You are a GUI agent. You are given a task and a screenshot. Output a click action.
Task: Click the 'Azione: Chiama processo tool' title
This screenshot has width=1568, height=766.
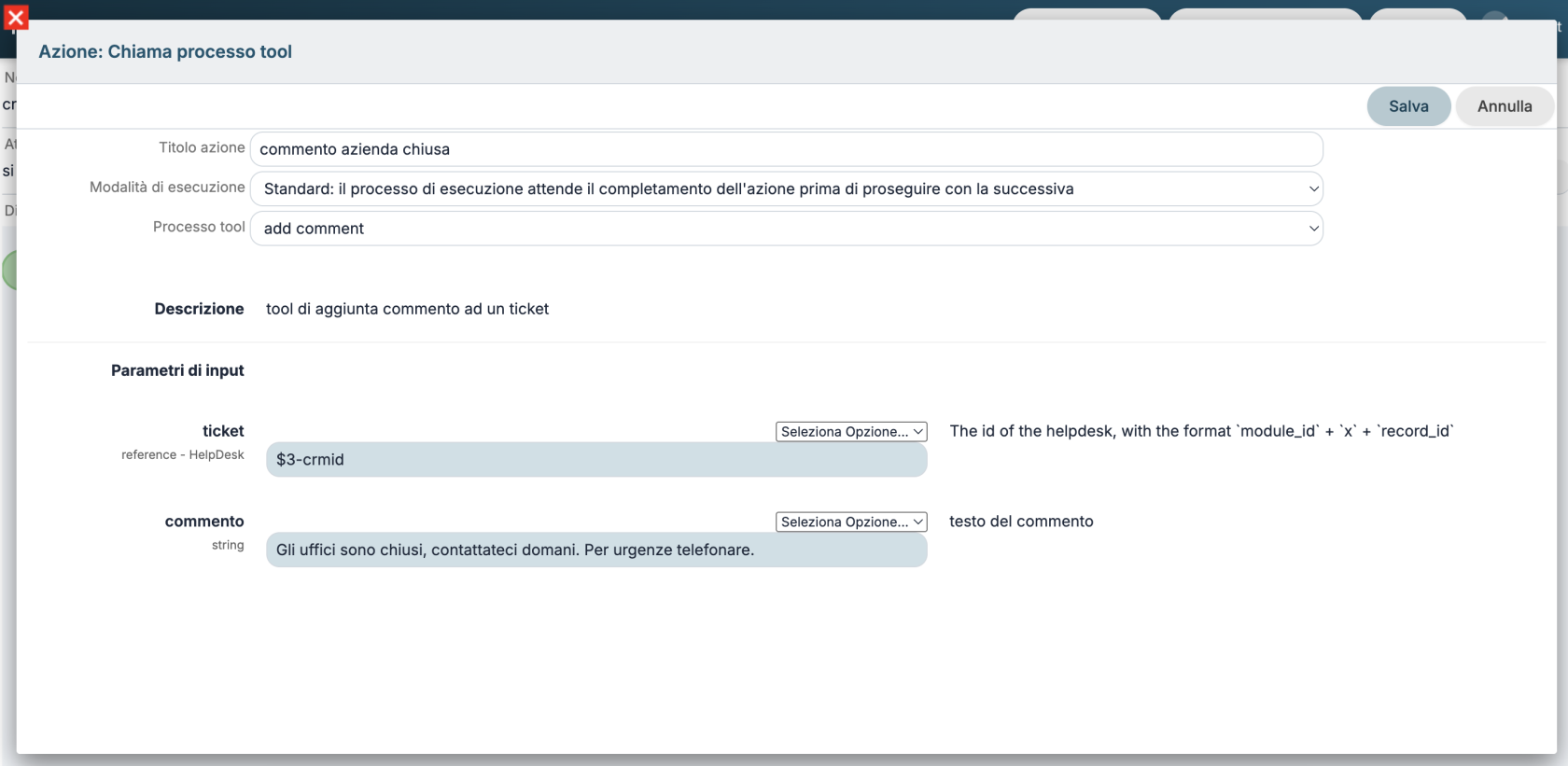tap(165, 52)
